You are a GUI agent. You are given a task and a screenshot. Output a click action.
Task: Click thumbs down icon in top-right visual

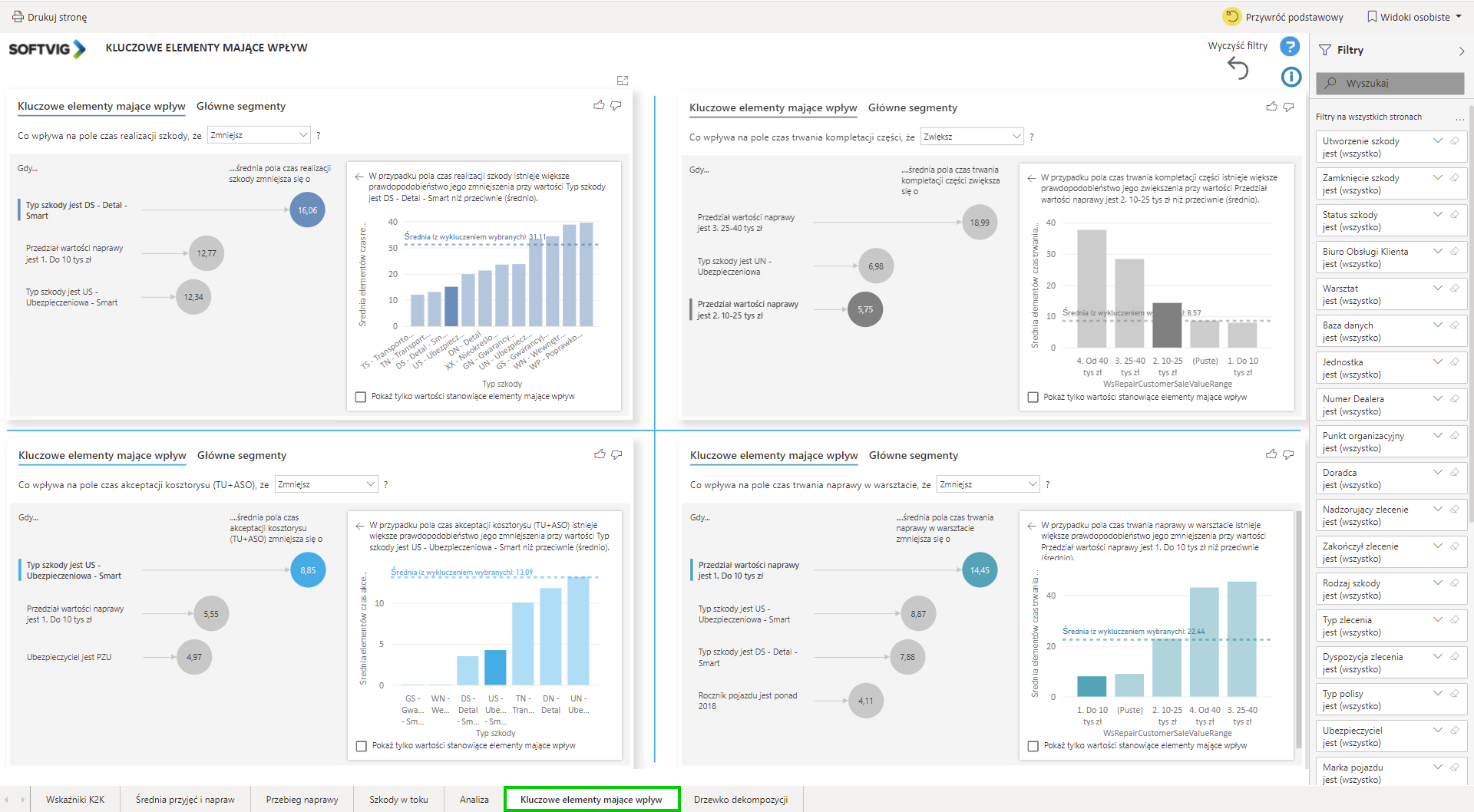(1288, 107)
